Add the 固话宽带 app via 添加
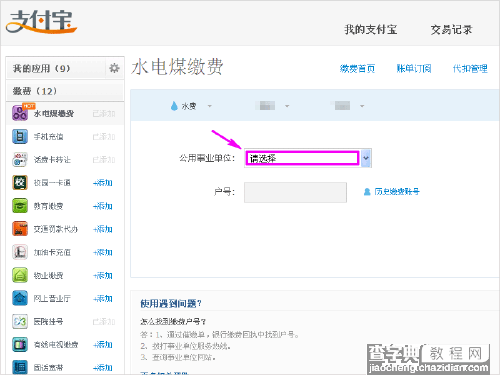Screen dimensions: 500x375 click(103, 368)
